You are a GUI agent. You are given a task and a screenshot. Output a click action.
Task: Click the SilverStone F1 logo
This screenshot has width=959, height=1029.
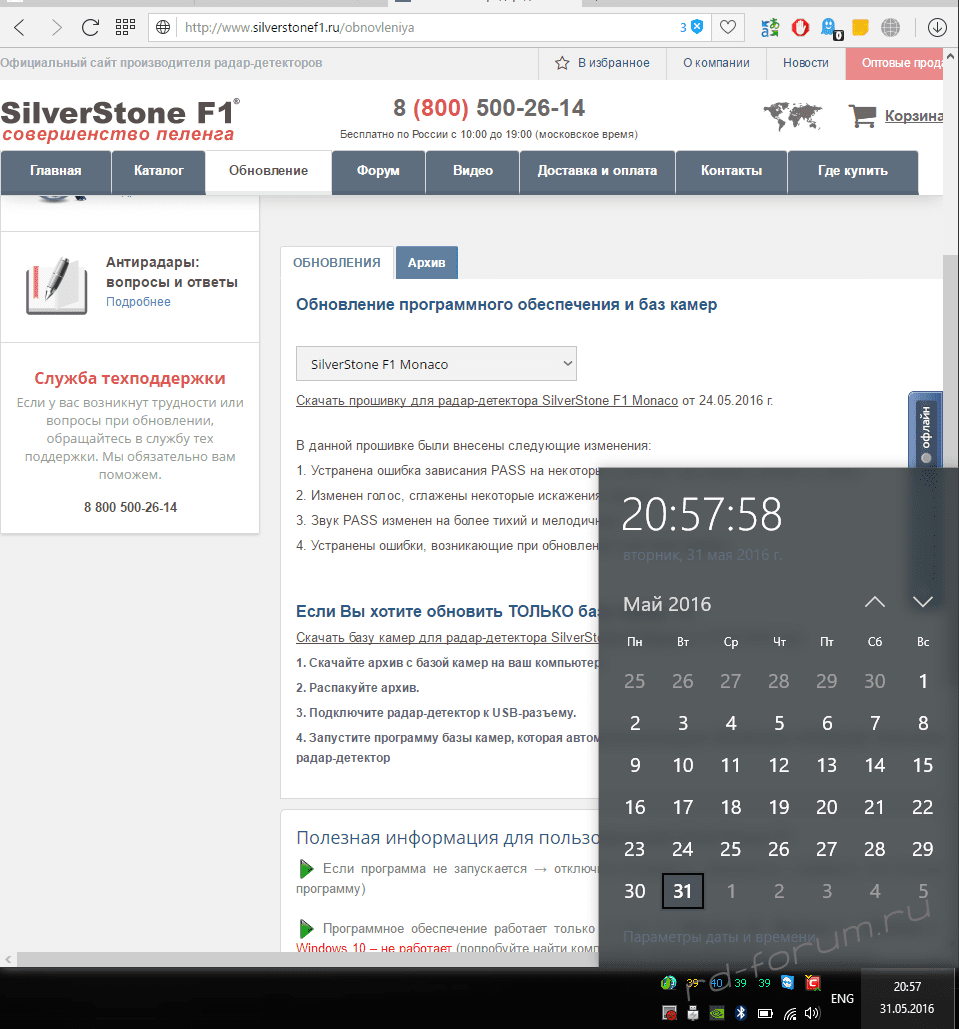(x=121, y=121)
